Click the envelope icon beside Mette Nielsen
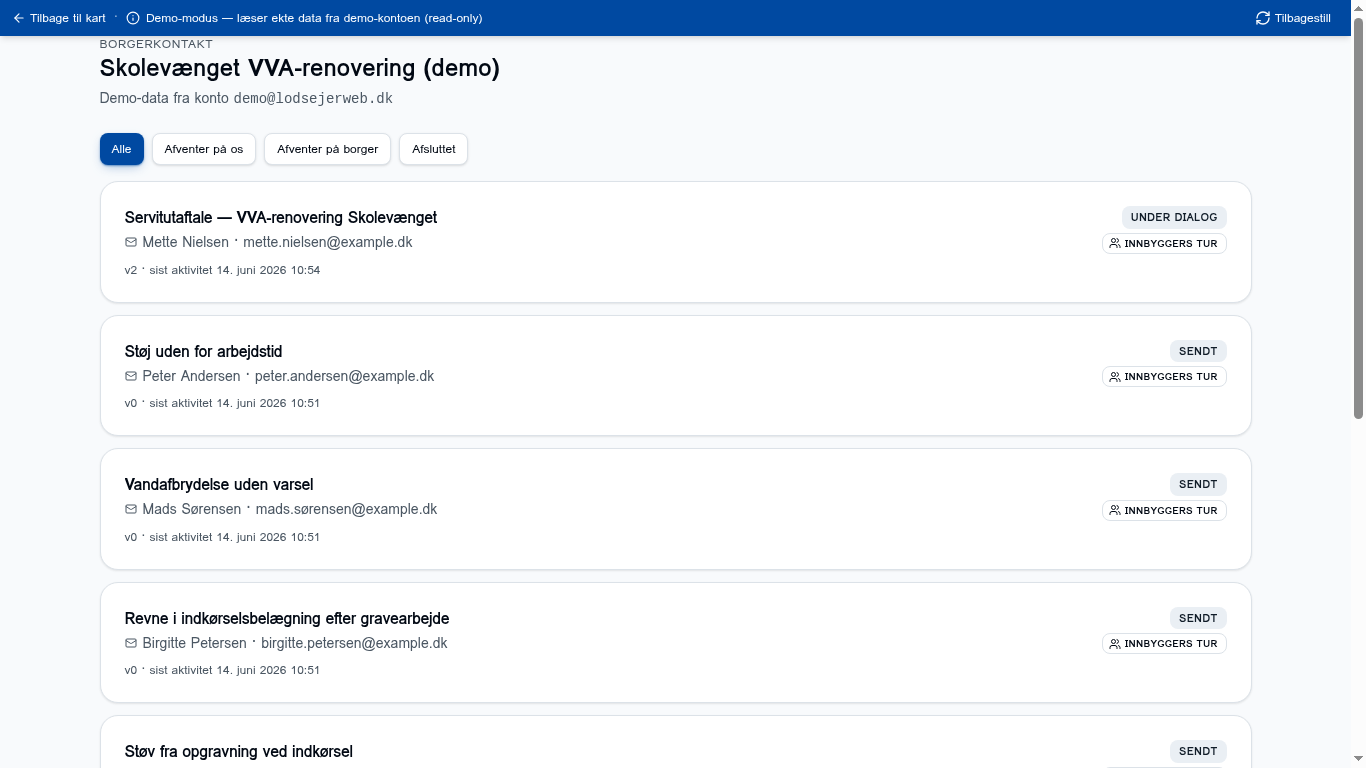Viewport: 1366px width, 768px height. [x=131, y=242]
